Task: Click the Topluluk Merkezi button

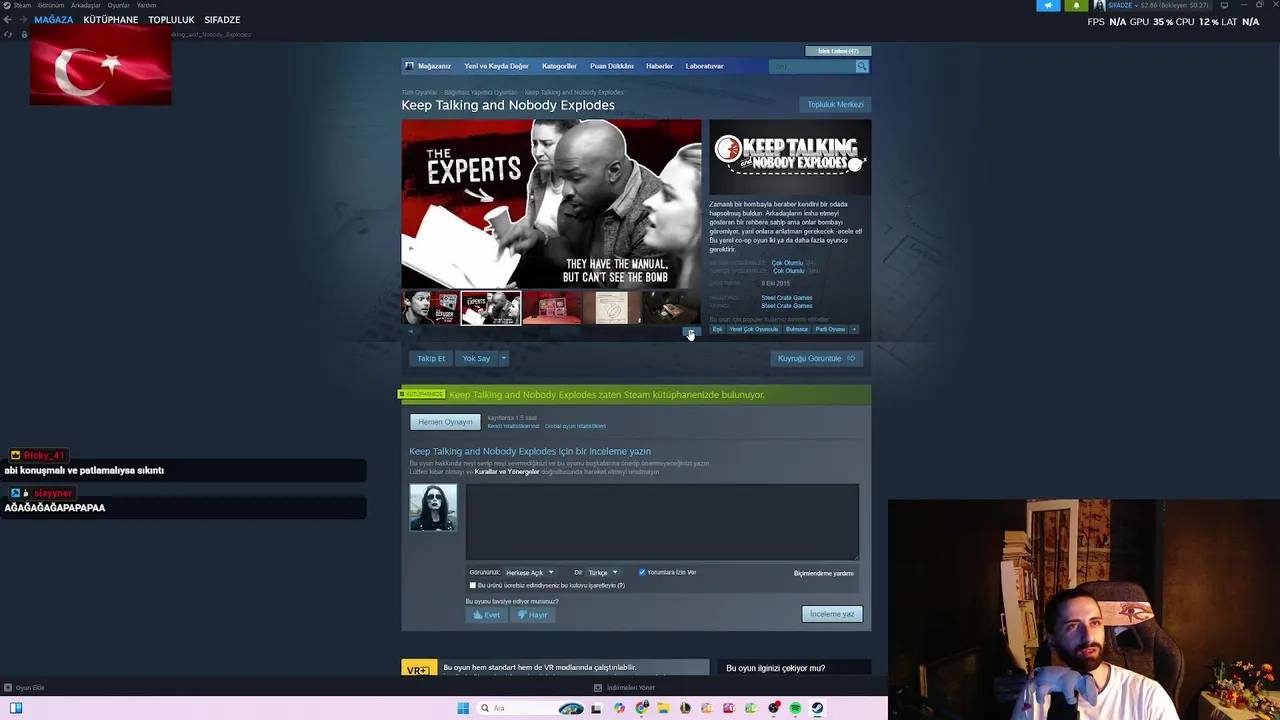Action: pos(835,104)
